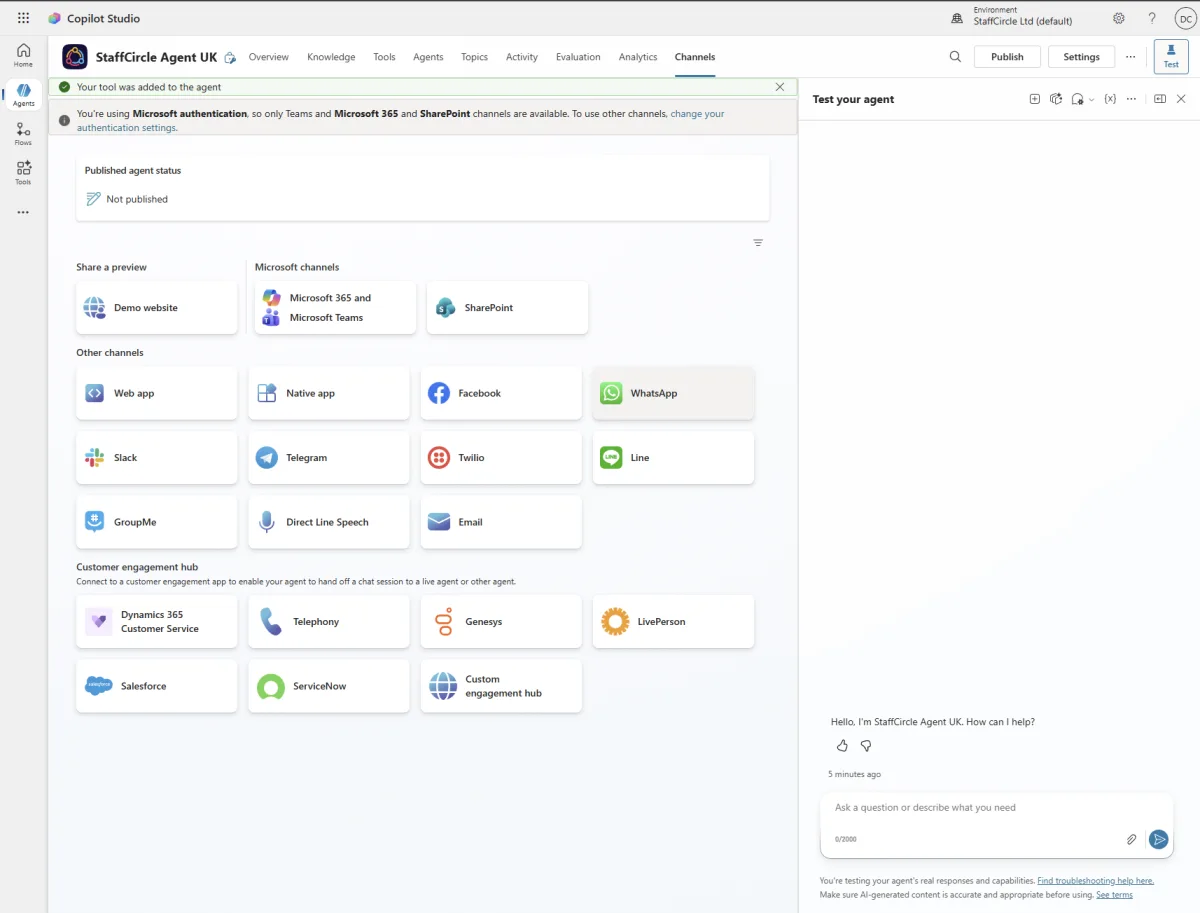
Task: Dismiss the tool added notification
Action: coord(780,87)
